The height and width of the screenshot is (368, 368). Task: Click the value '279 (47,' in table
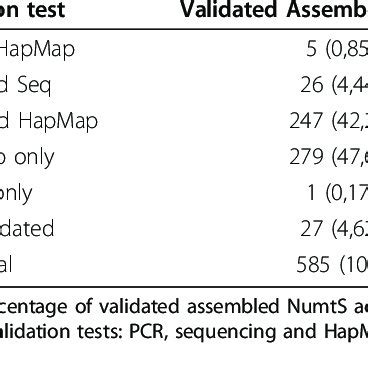point(329,157)
